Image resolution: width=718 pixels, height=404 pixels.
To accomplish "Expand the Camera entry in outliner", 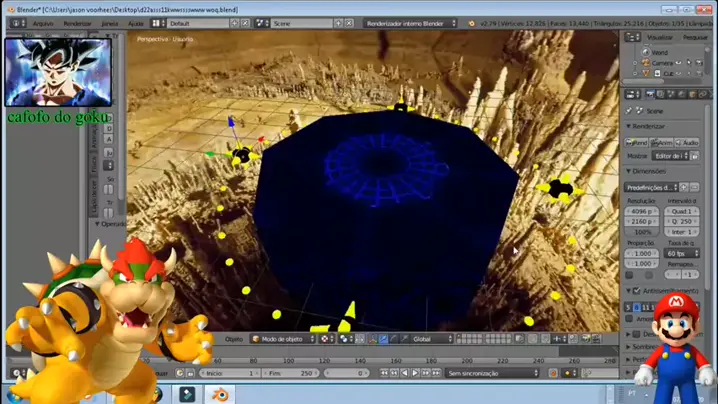I will pyautogui.click(x=635, y=63).
